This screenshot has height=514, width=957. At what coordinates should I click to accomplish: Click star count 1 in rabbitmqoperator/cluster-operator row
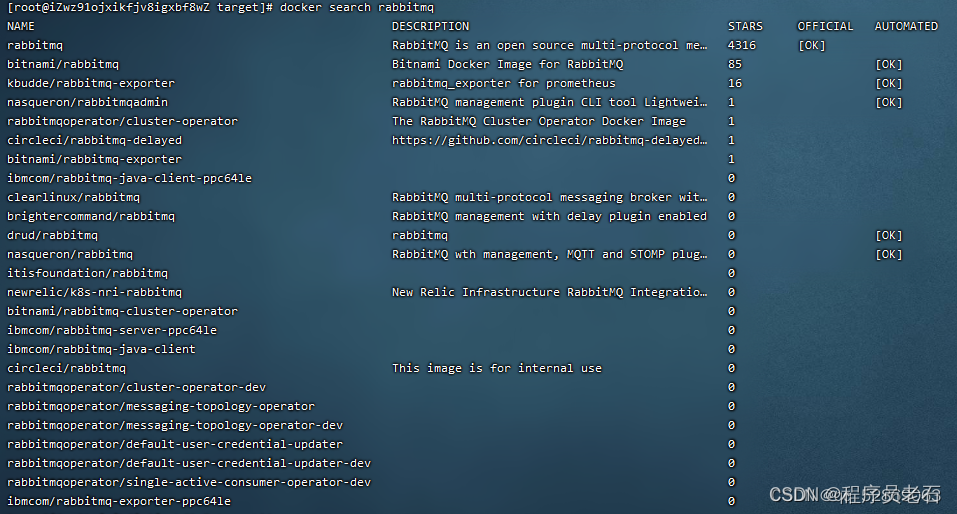coord(731,121)
